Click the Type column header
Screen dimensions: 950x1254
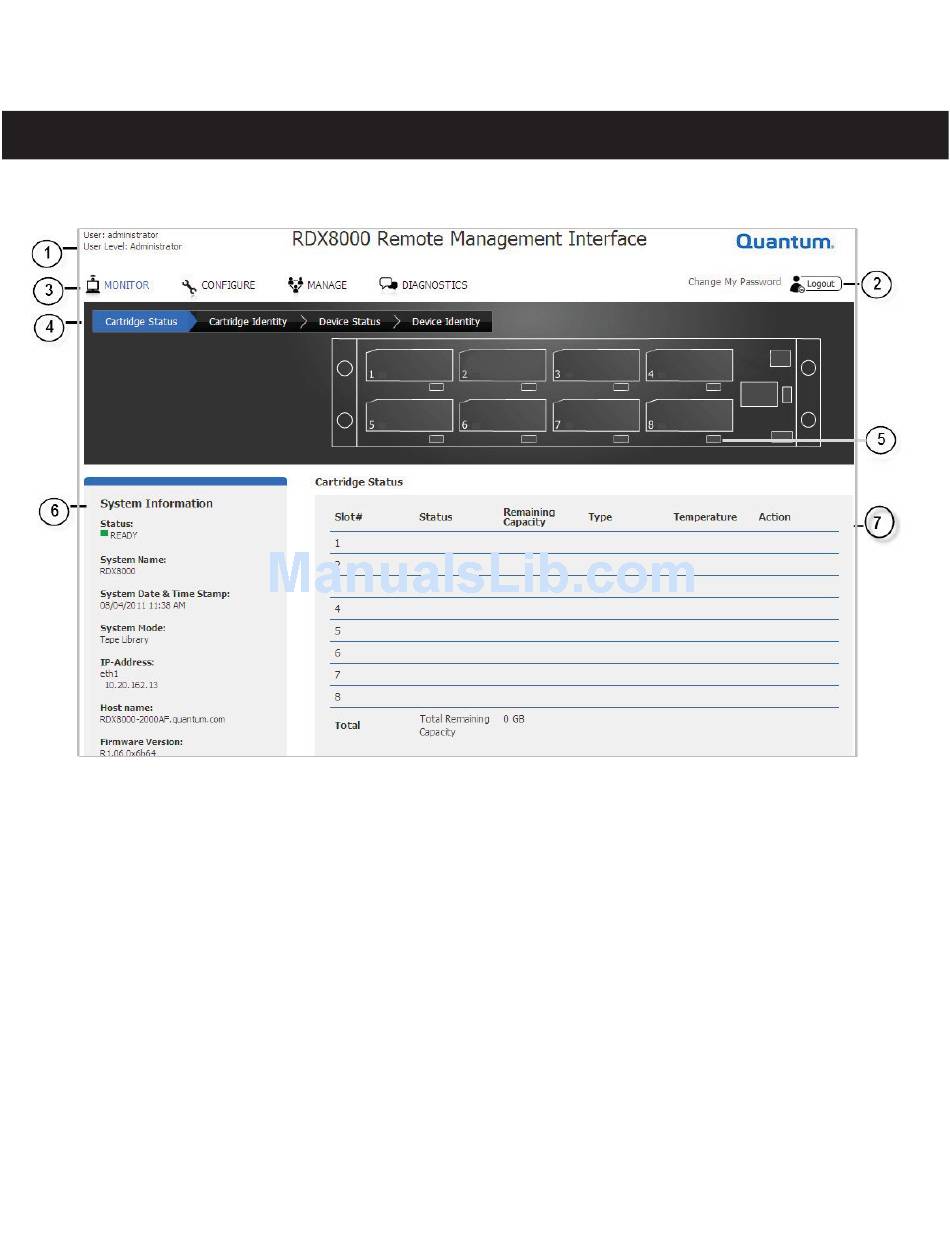click(x=600, y=517)
